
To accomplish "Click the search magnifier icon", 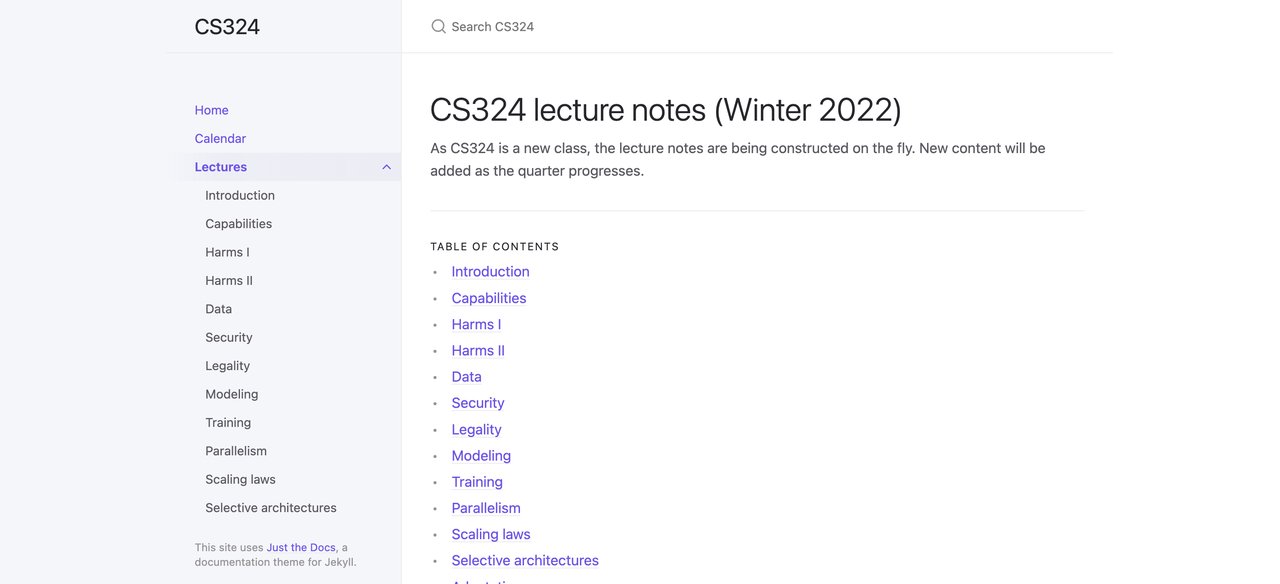I will [438, 27].
